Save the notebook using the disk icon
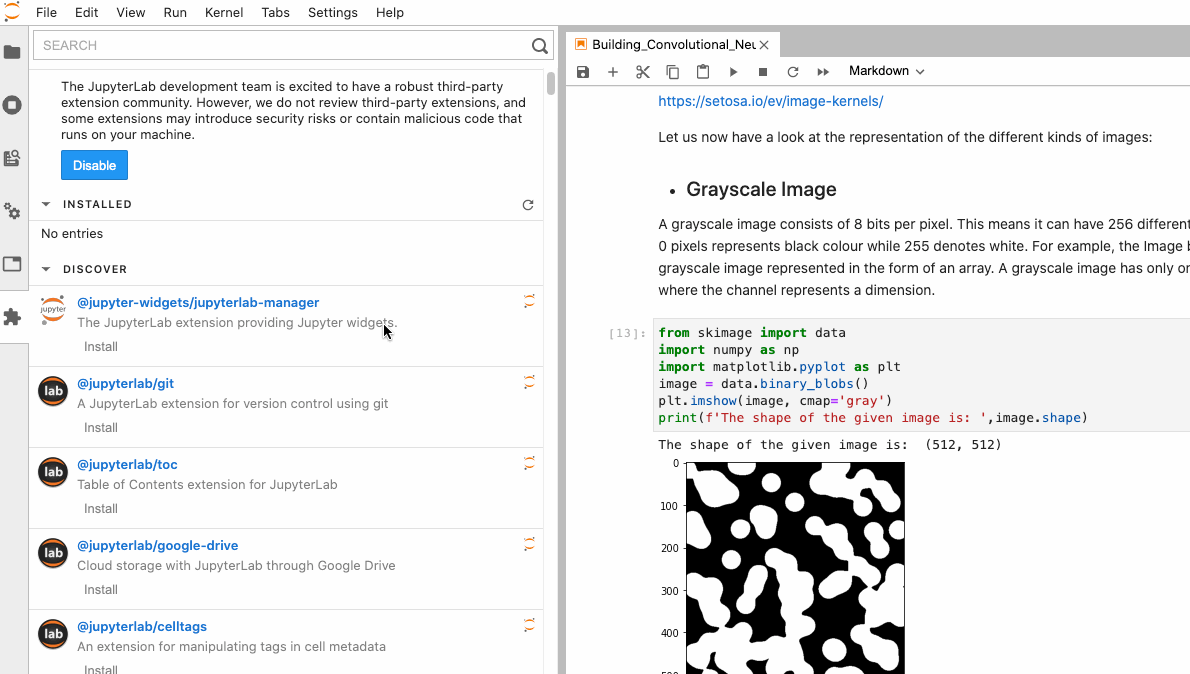 pyautogui.click(x=583, y=71)
